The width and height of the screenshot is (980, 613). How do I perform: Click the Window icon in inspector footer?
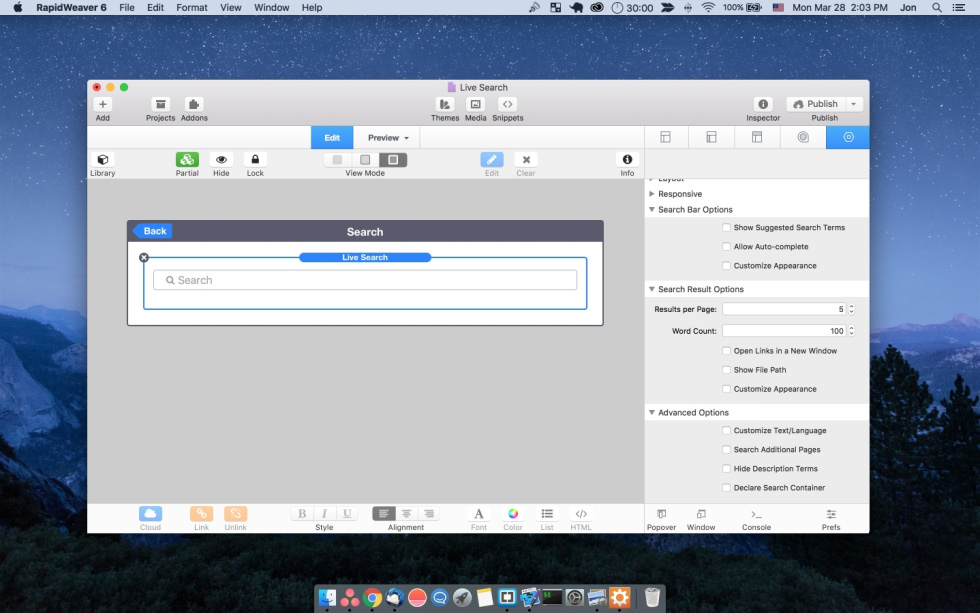pyautogui.click(x=701, y=514)
